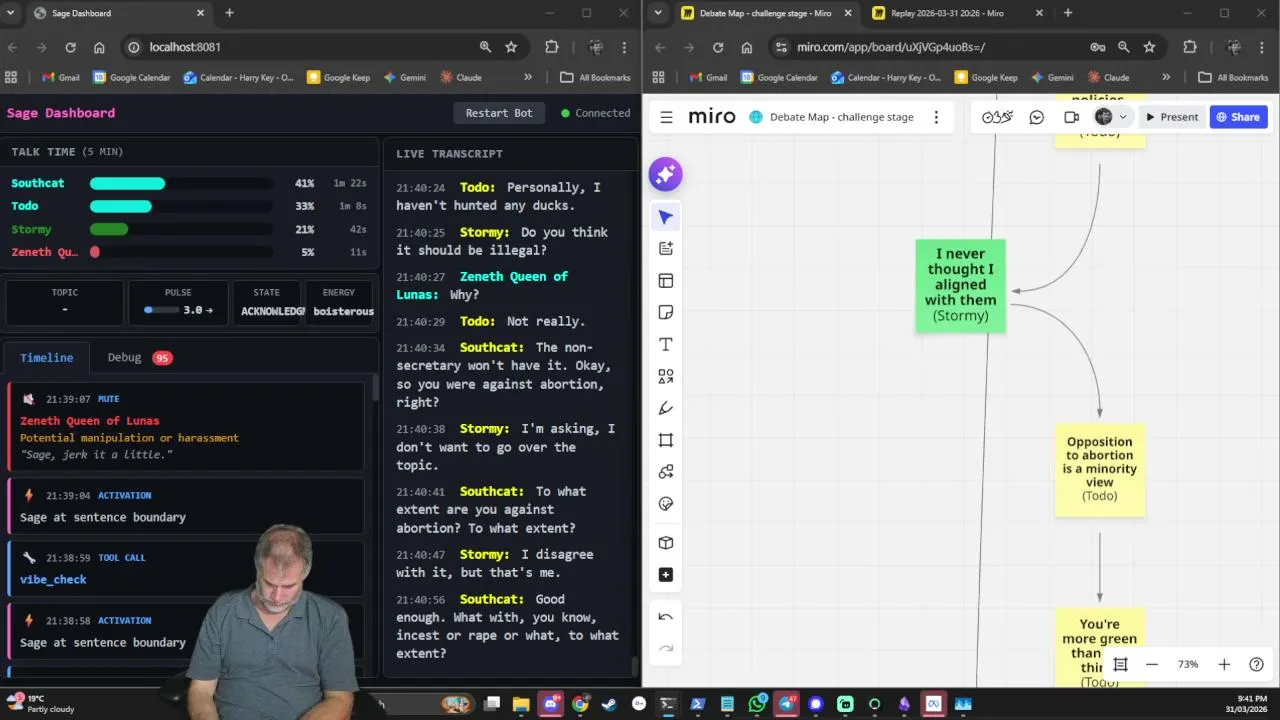This screenshot has height=720, width=1280.
Task: Switch to the Debug tab
Action: [x=139, y=357]
